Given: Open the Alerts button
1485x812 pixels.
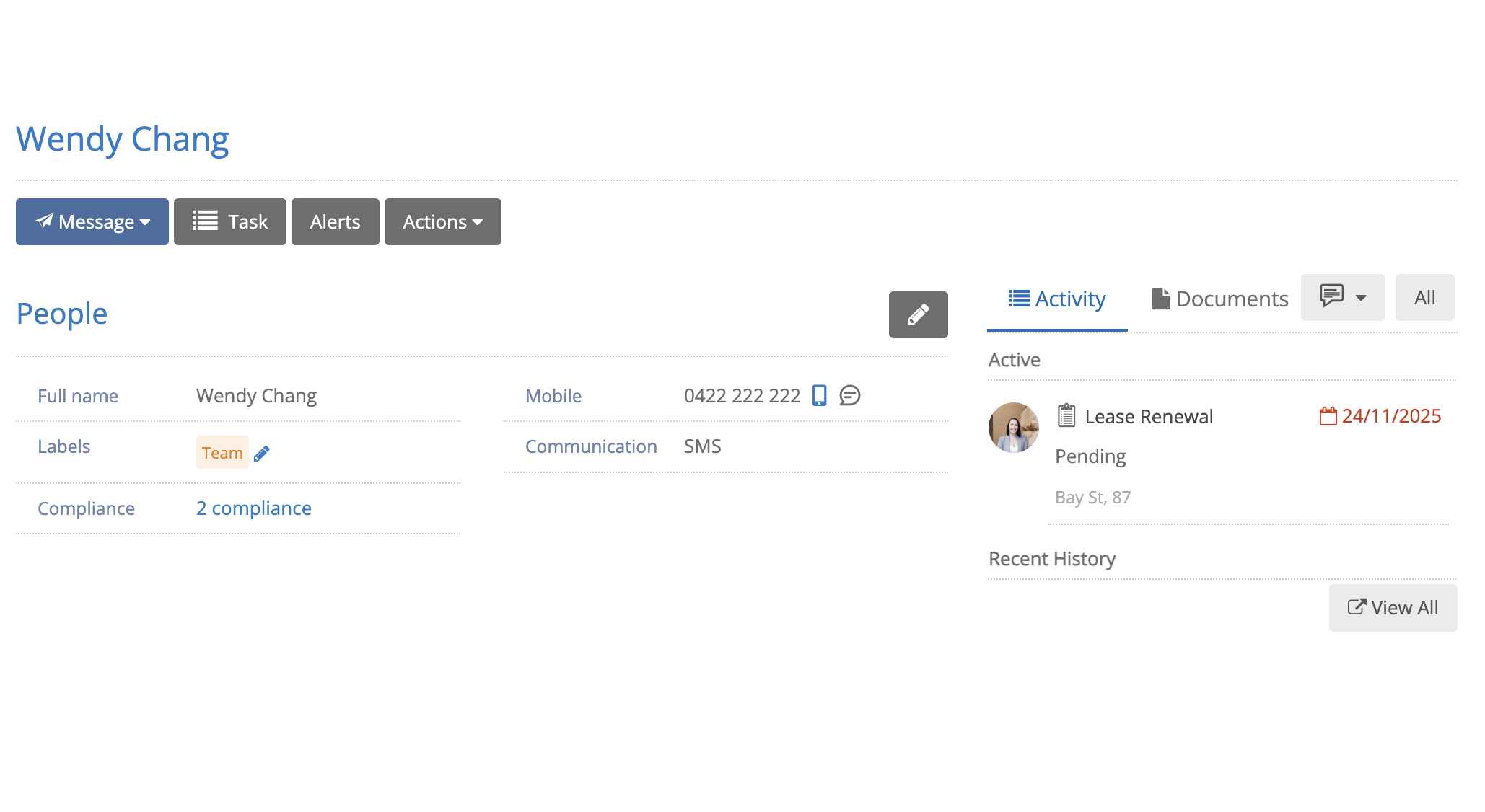Looking at the screenshot, I should tap(336, 221).
